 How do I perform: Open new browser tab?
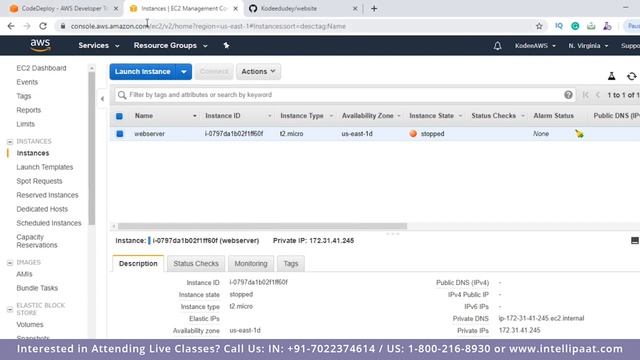point(374,9)
